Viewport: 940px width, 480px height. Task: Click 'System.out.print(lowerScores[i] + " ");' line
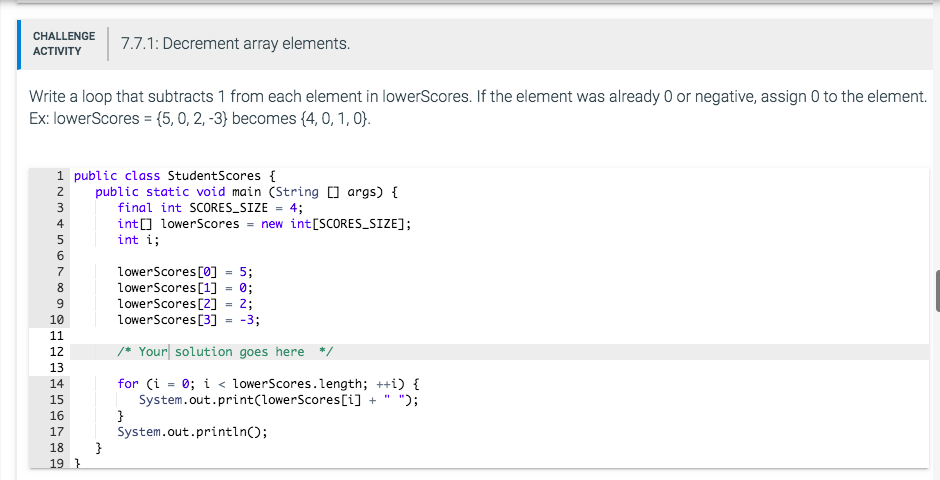tap(279, 400)
